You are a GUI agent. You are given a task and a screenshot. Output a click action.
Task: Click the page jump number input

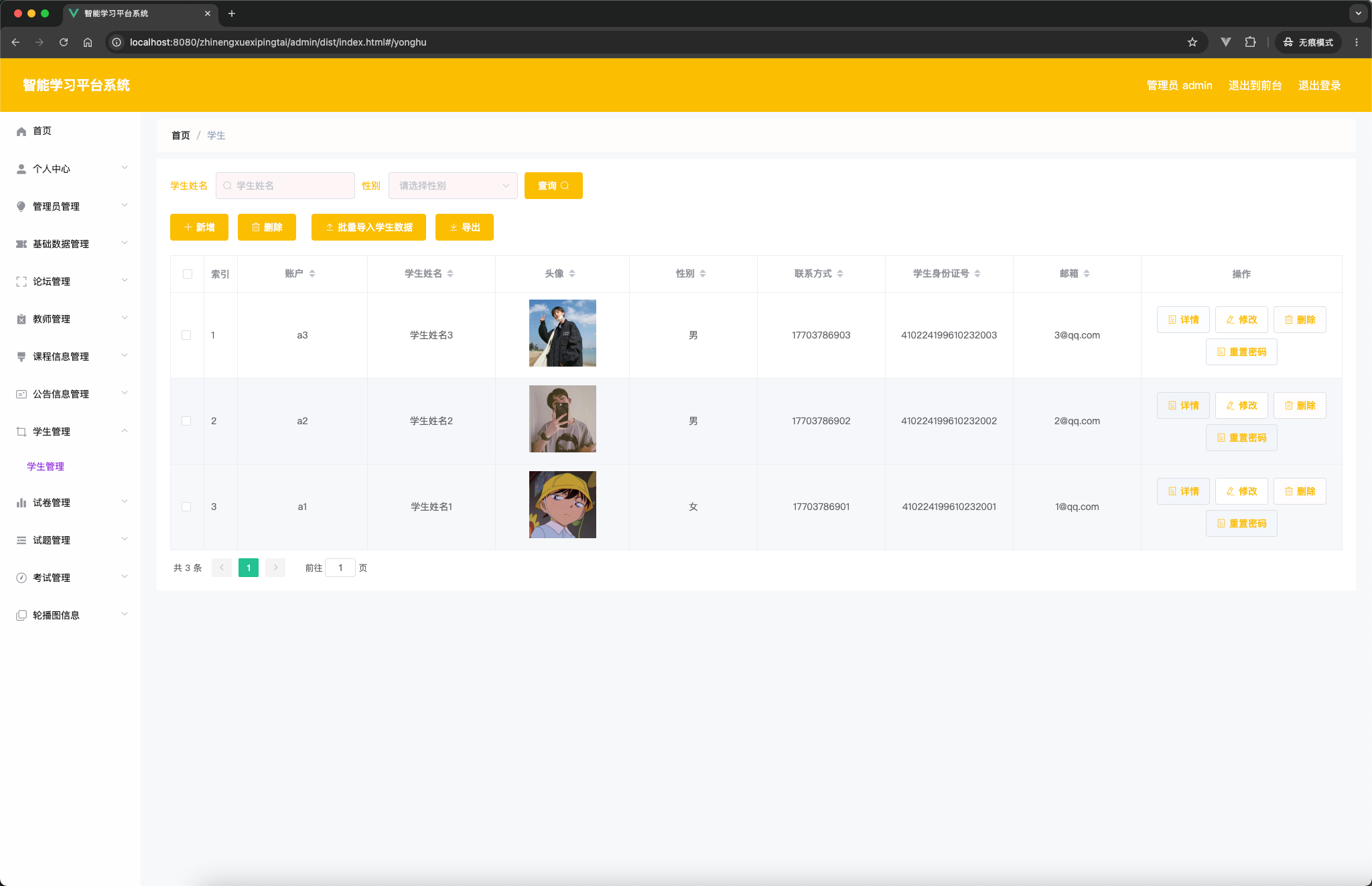pos(340,568)
